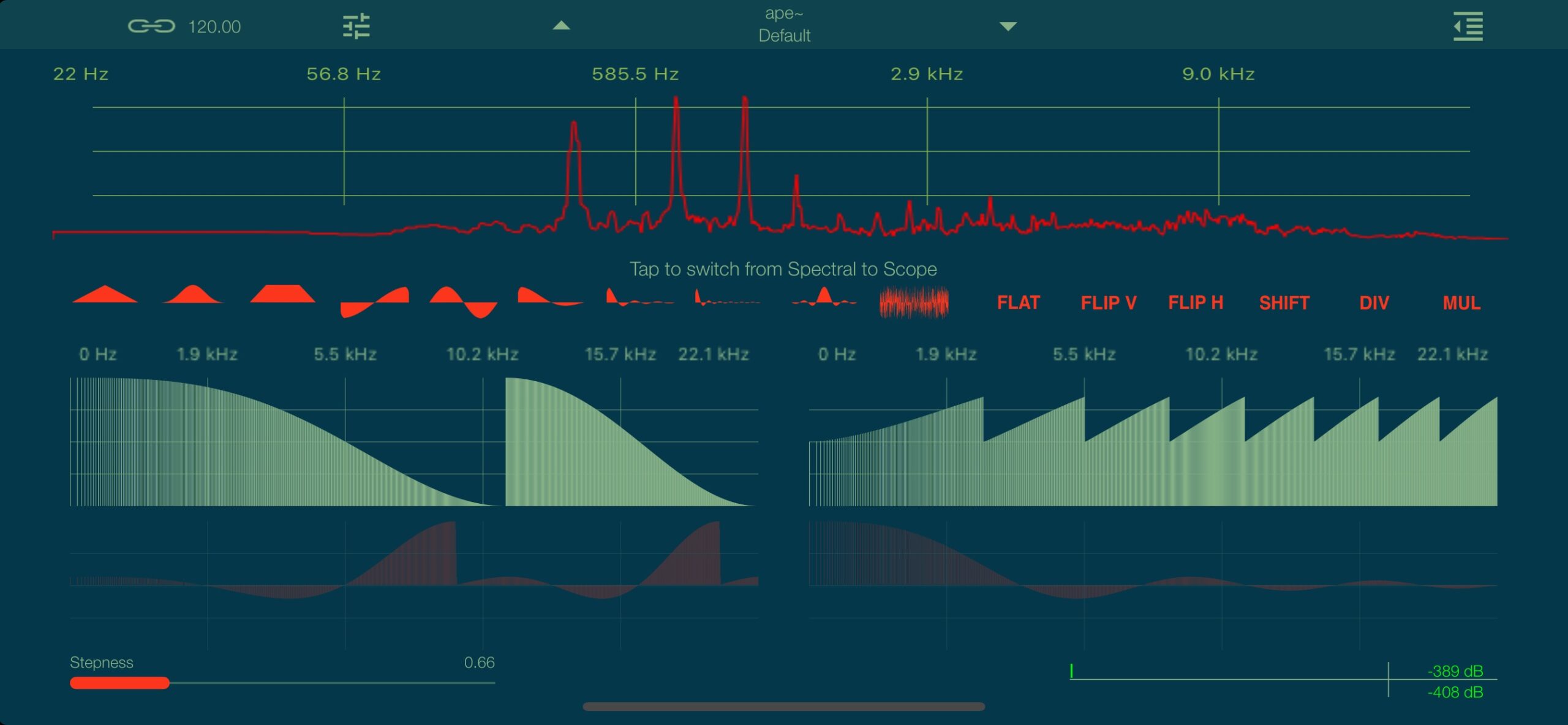The image size is (1568, 725).
Task: Click the left green filter curve editor
Action: pyautogui.click(x=414, y=442)
